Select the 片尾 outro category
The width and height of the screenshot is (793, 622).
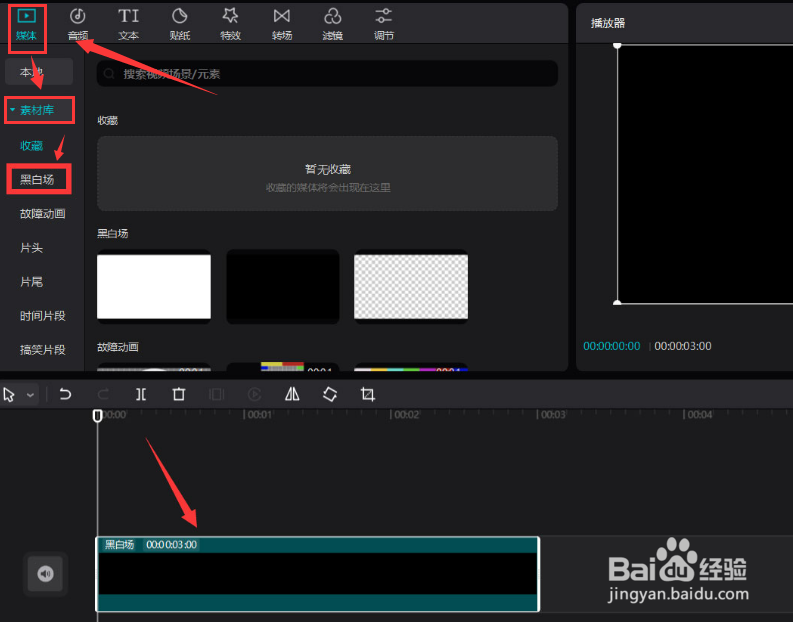(31, 282)
